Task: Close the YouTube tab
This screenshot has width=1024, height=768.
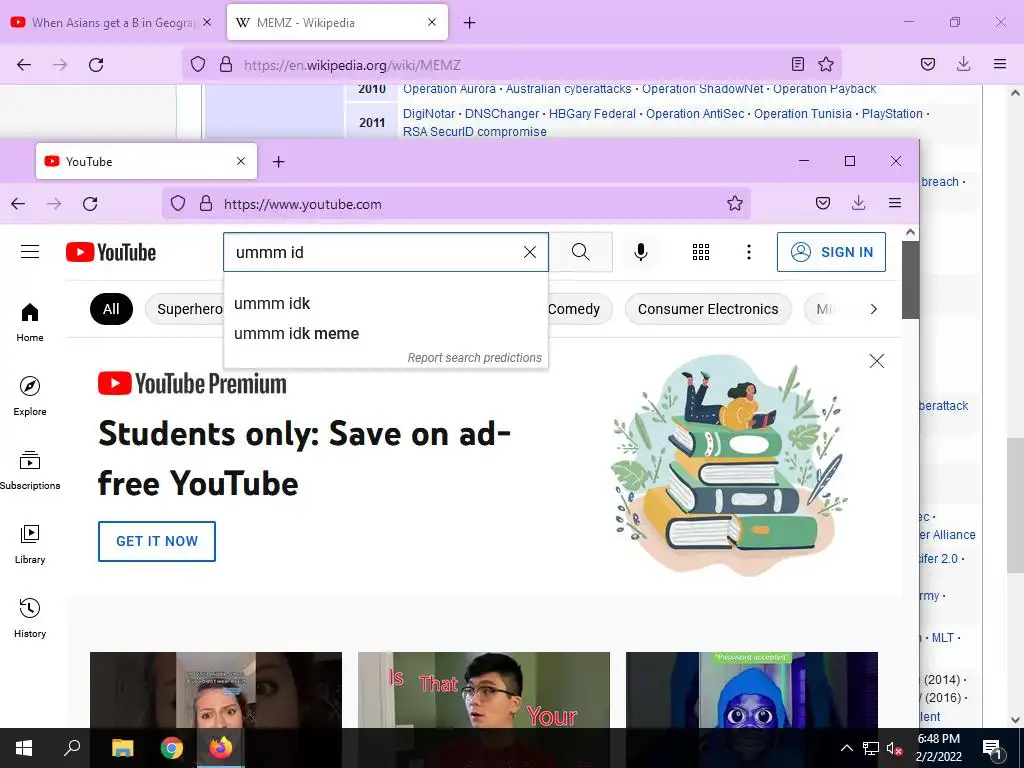Action: (241, 161)
